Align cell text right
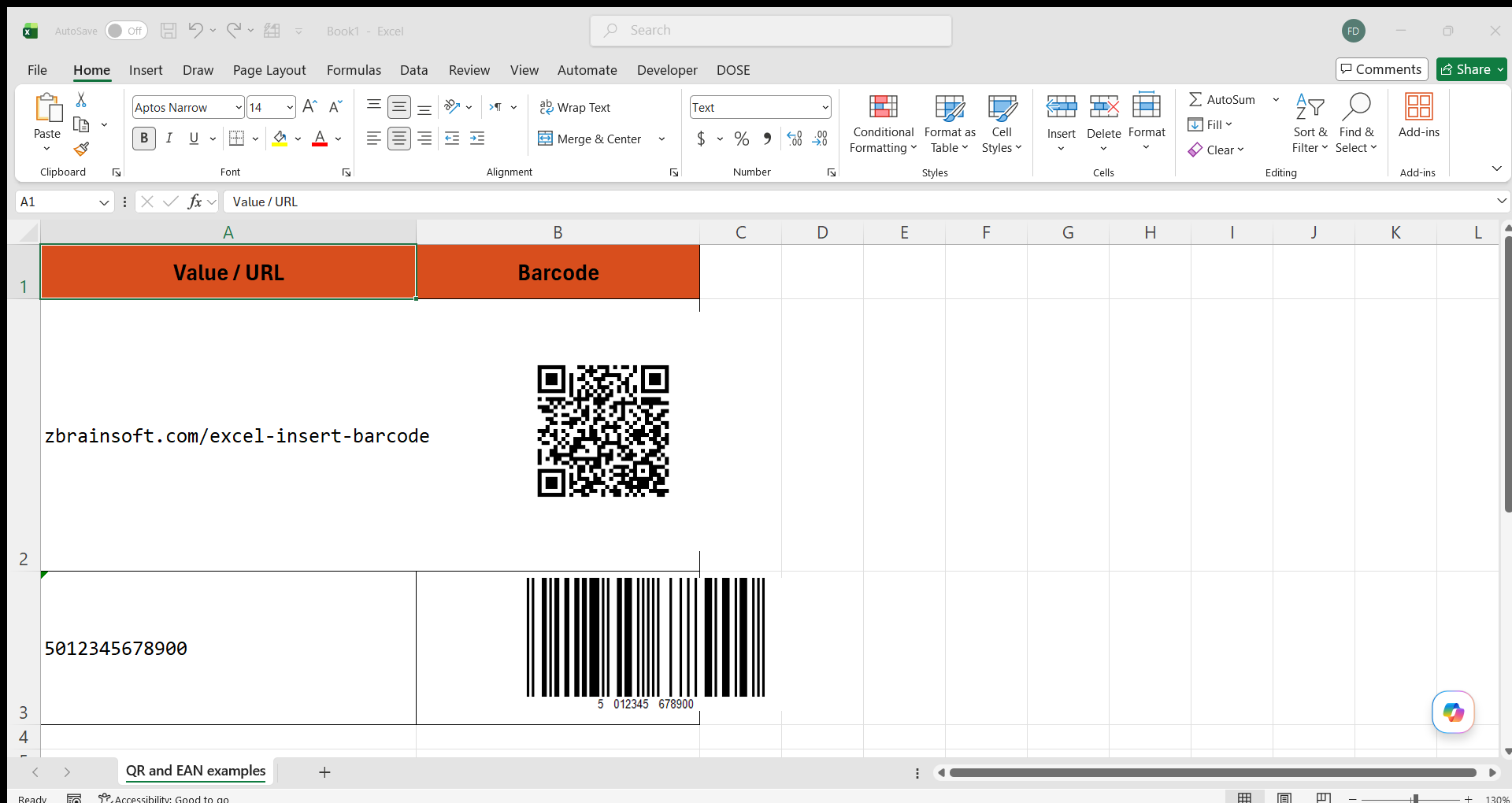Screen dimensions: 1512x803 (x=424, y=139)
